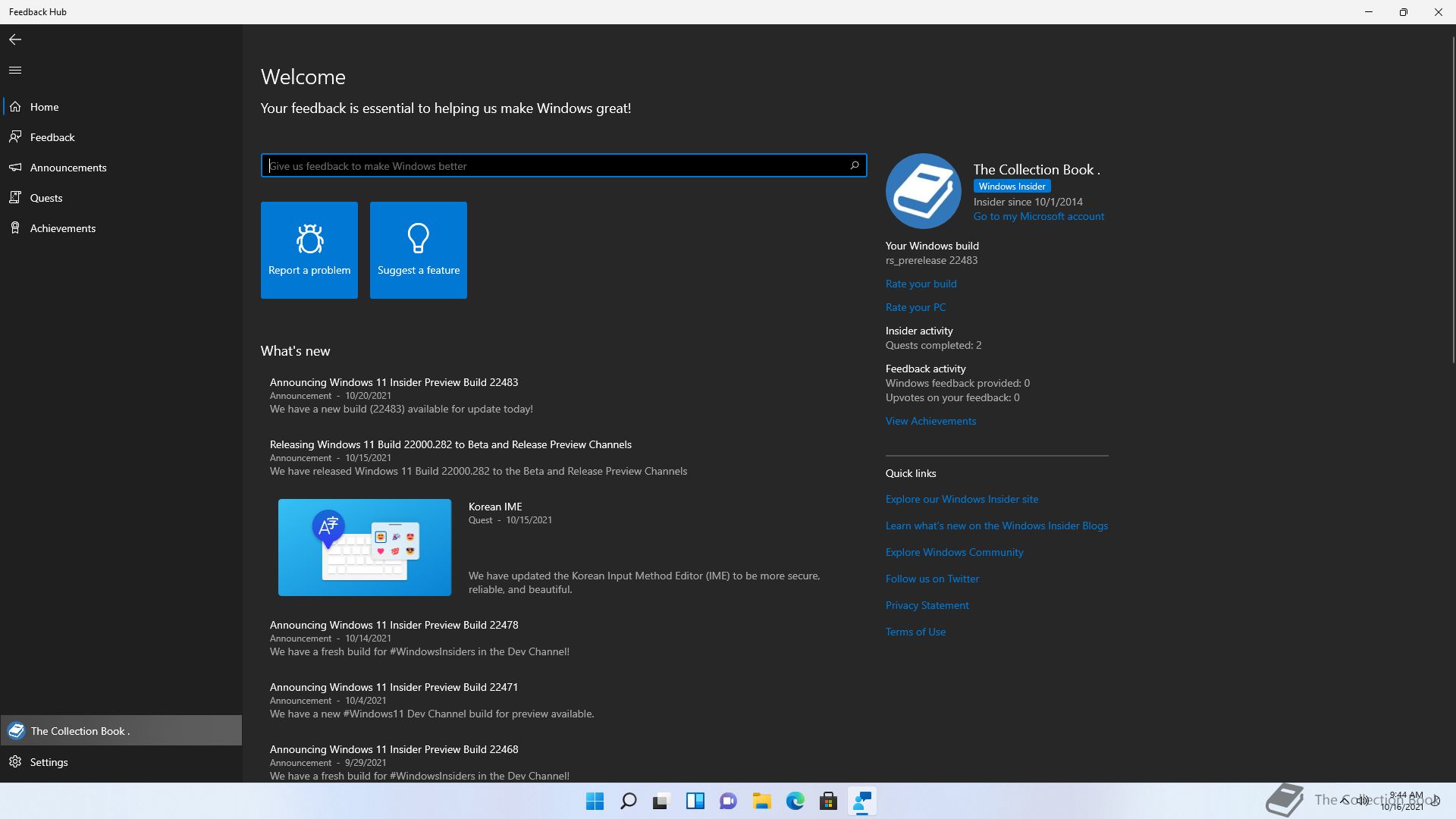Image resolution: width=1456 pixels, height=819 pixels.
Task: Click Rate your PC link
Action: pos(915,307)
